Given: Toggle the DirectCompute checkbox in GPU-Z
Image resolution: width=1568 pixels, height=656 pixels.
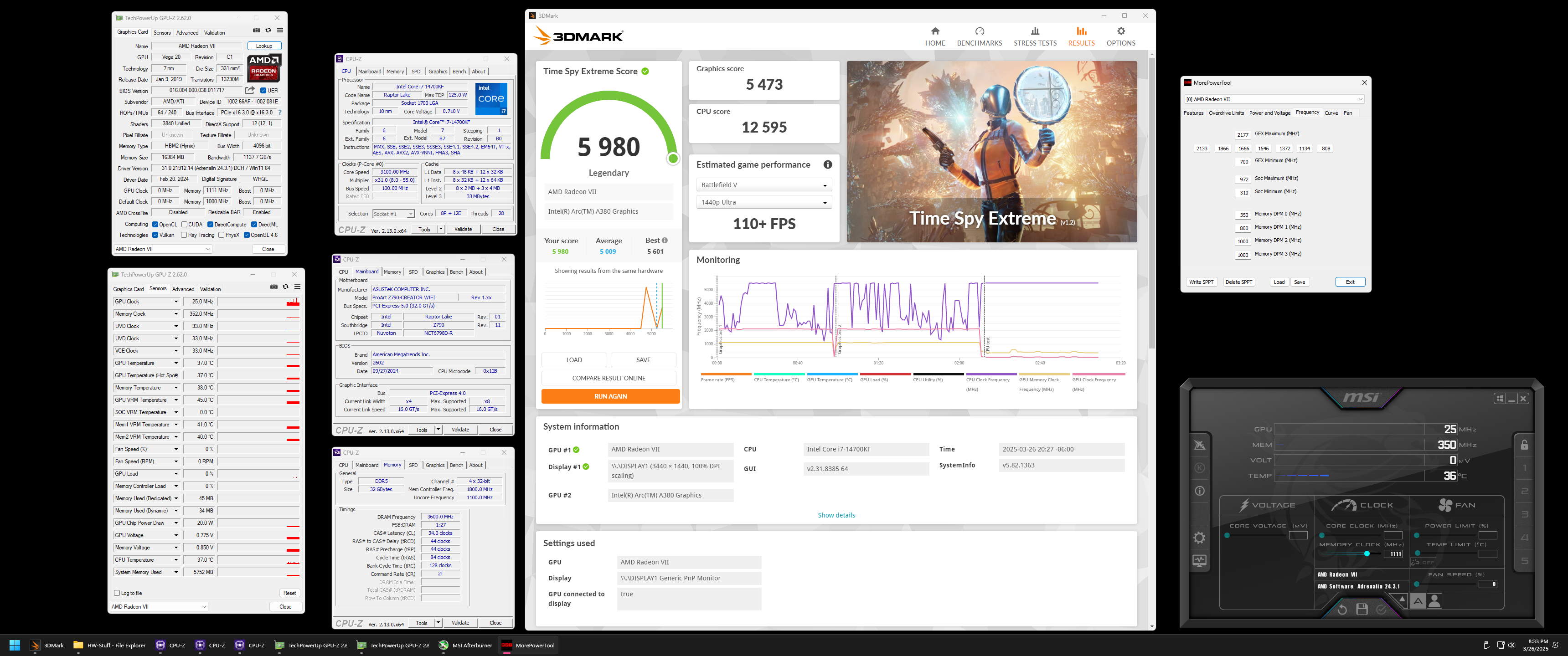Looking at the screenshot, I should (210, 225).
